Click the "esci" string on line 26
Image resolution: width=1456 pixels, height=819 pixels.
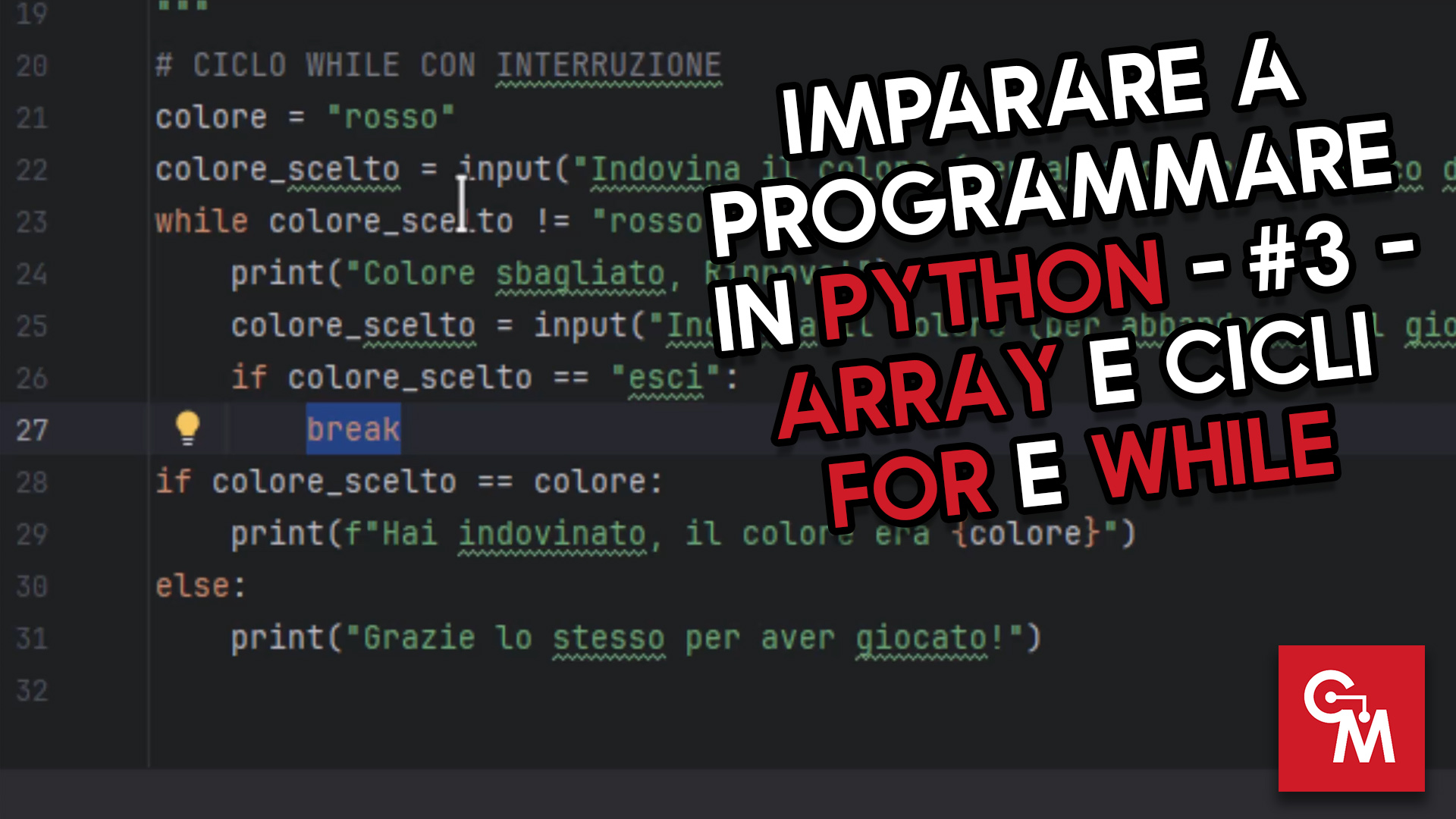pos(665,377)
